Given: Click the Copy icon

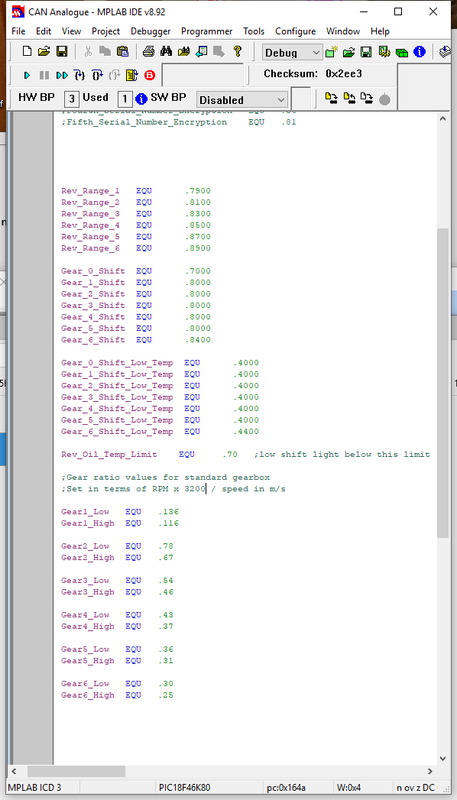Looking at the screenshot, I should pos(105,52).
